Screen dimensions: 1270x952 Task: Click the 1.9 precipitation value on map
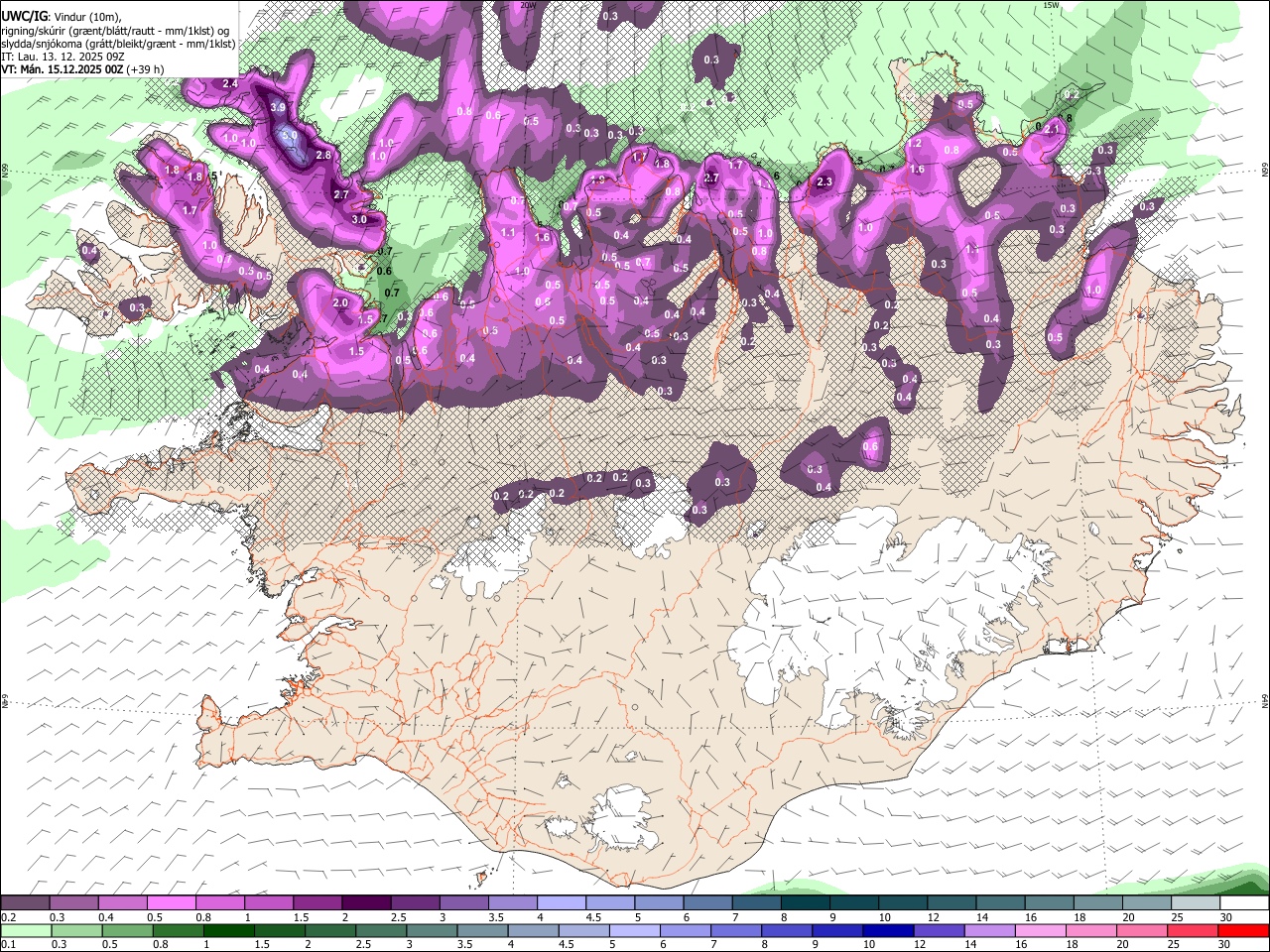(597, 179)
